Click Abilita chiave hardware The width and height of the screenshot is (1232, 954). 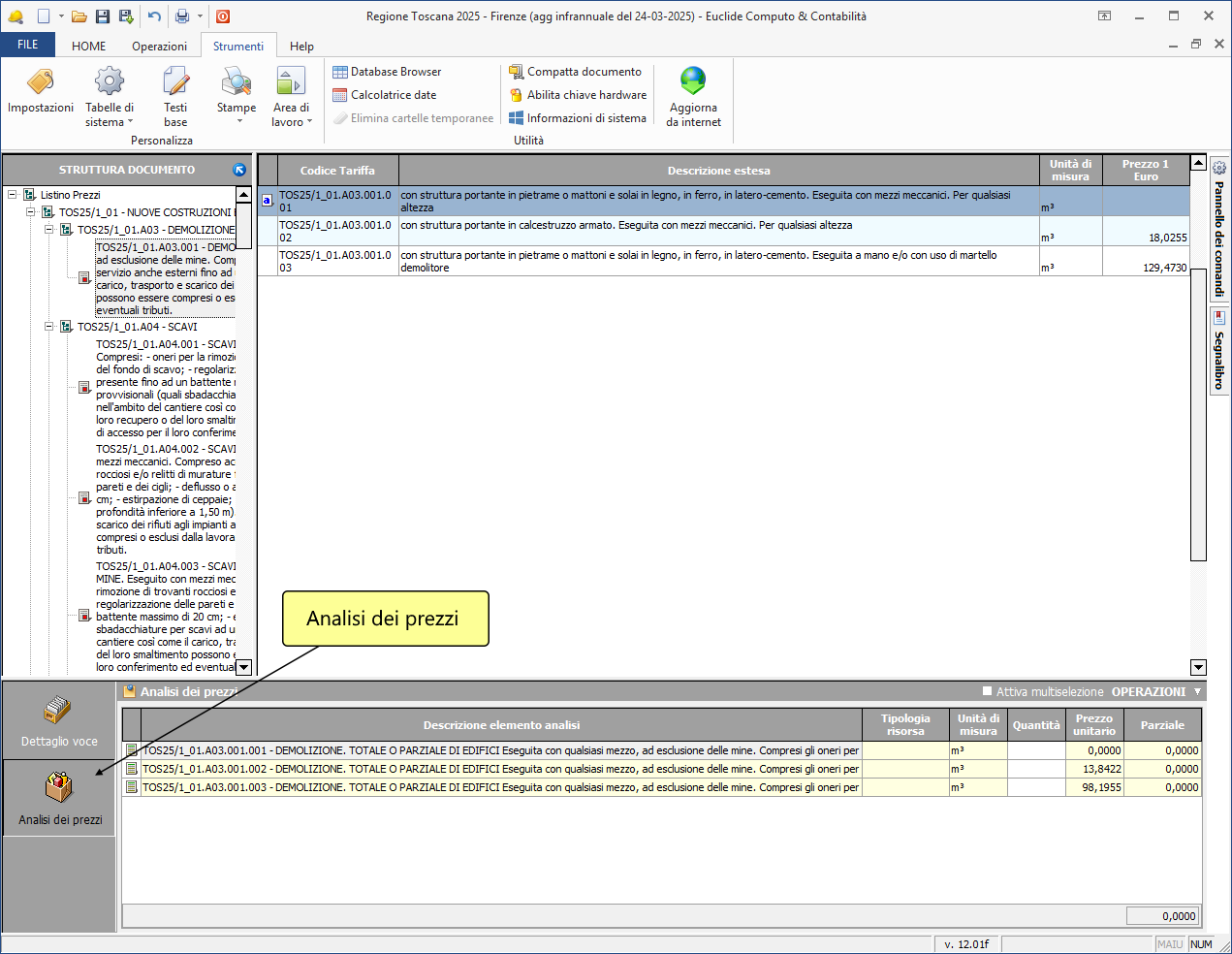578,95
